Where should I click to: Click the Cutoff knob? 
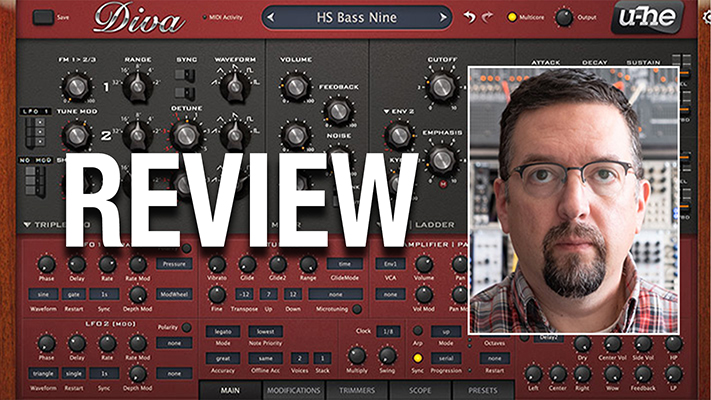coord(441,88)
